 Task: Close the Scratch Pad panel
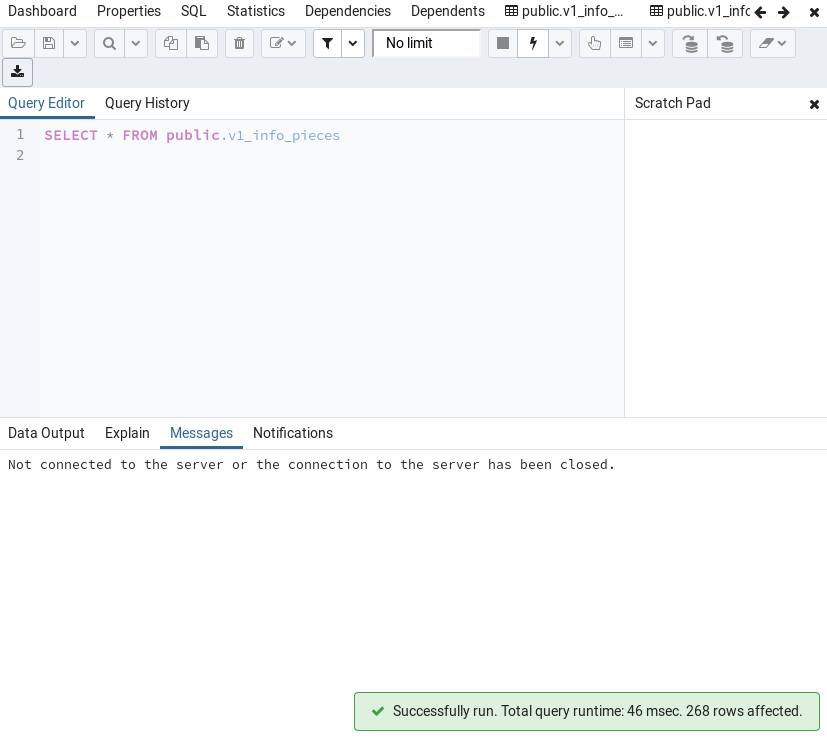click(x=814, y=104)
